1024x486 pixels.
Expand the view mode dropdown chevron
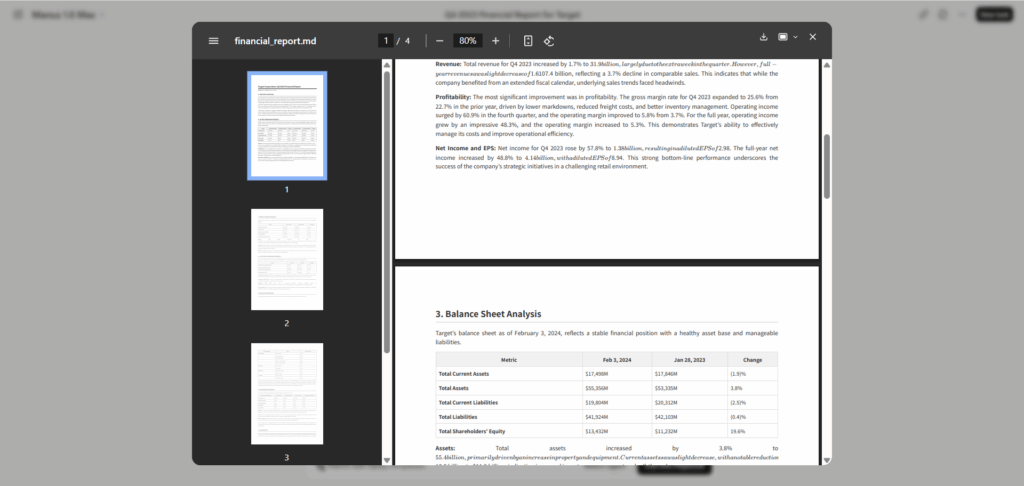pyautogui.click(x=795, y=37)
